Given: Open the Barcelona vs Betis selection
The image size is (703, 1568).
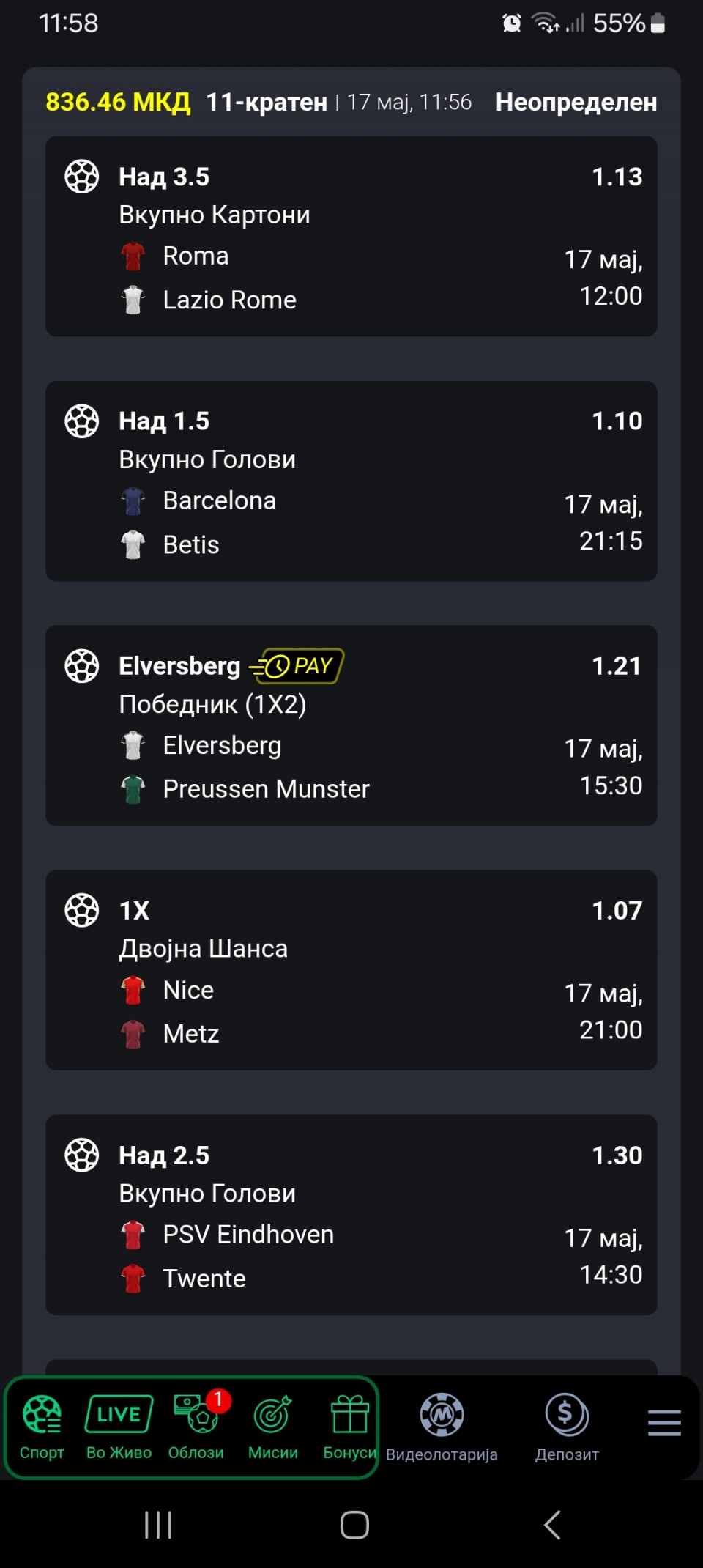Looking at the screenshot, I should 351,481.
